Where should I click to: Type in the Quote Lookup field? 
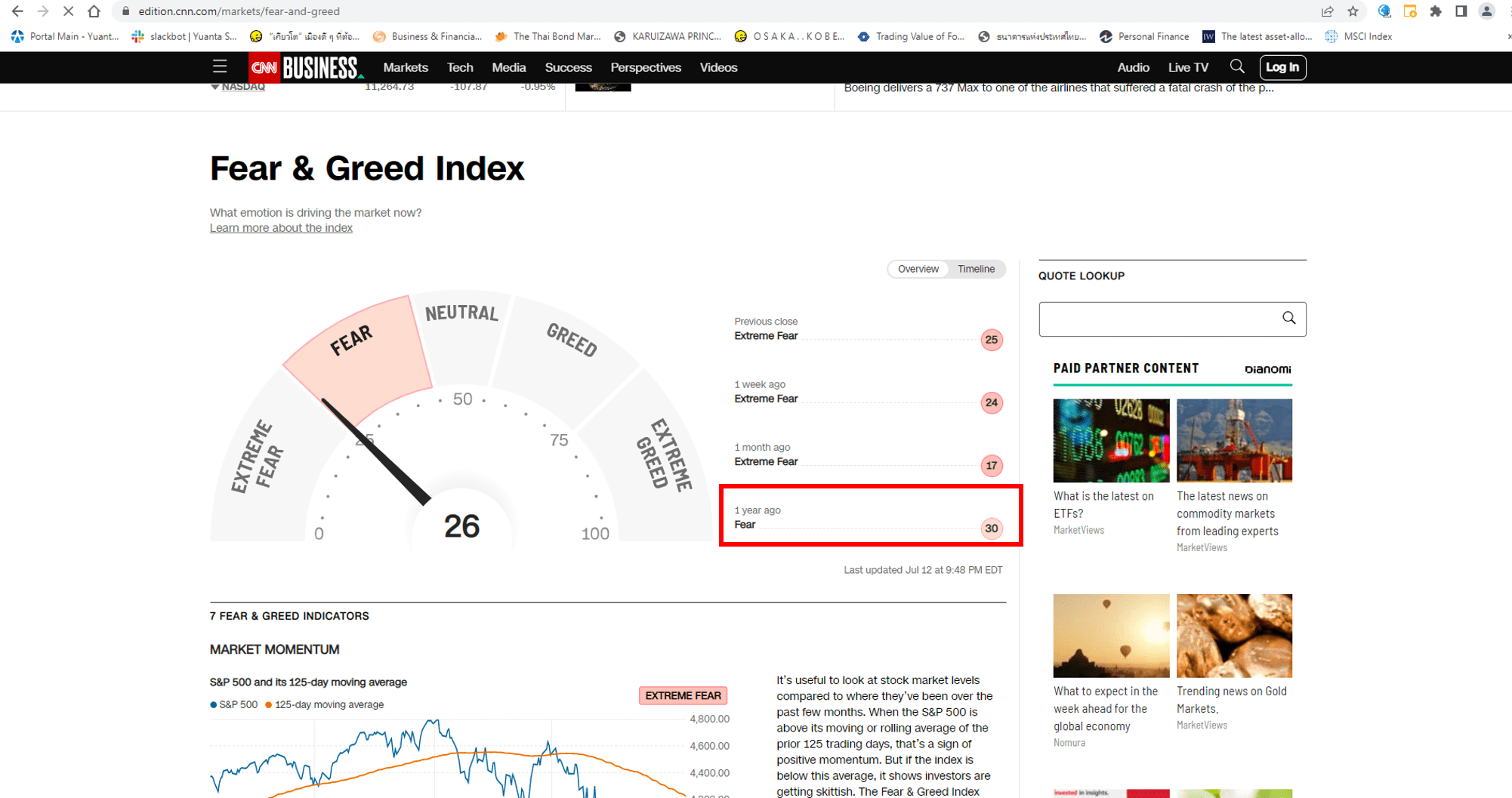point(1157,319)
